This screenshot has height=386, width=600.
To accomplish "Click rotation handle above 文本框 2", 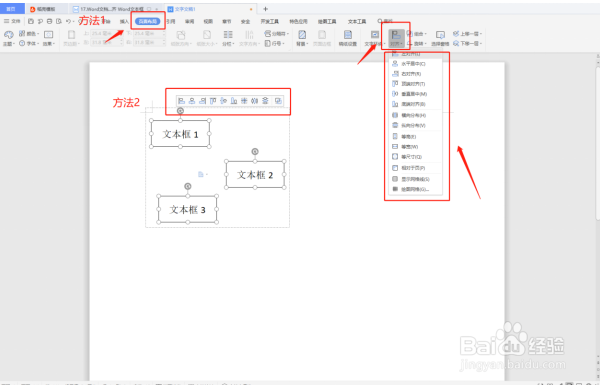I will (255, 152).
